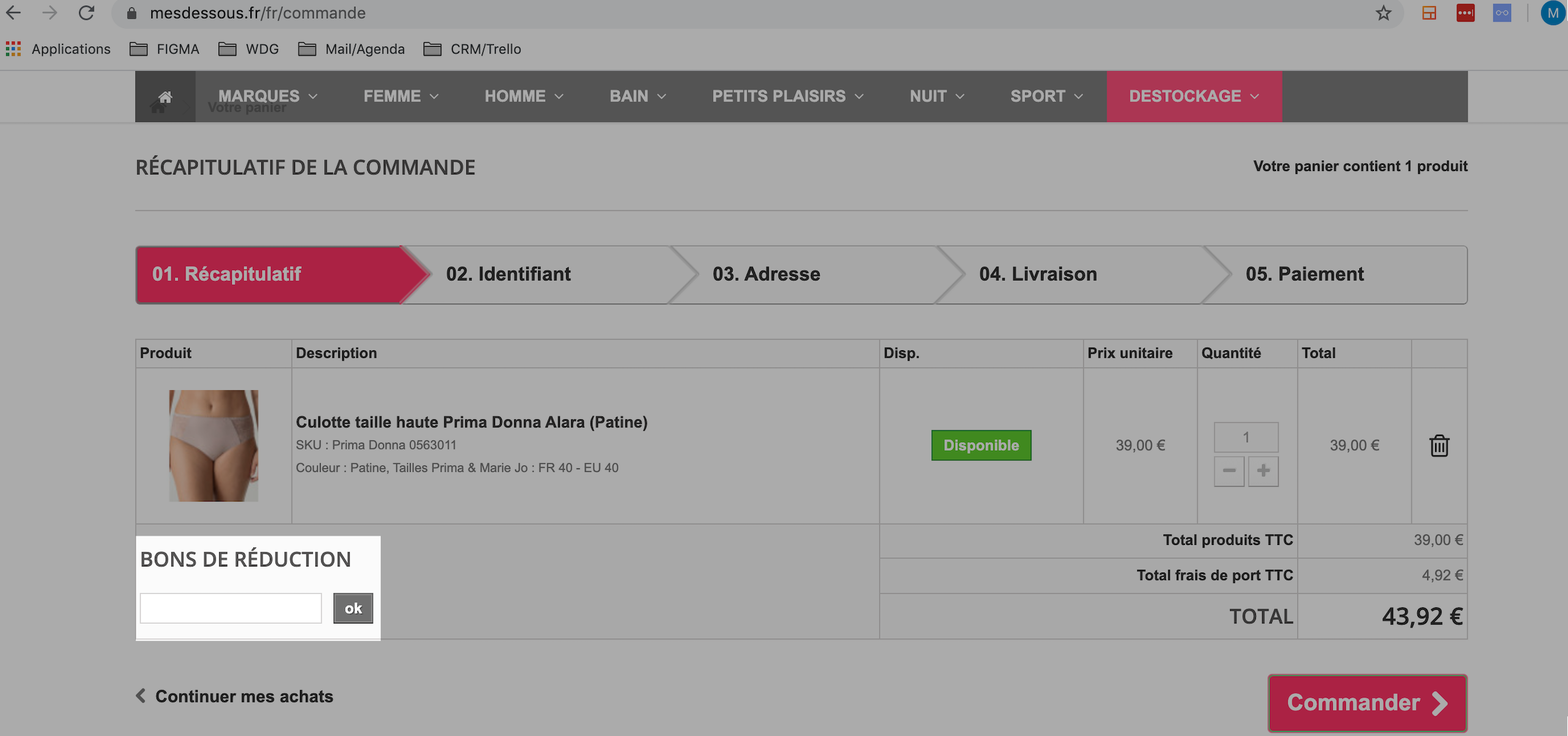Decrease quantity with the minus button
Screen dimensions: 1568x736
tap(1229, 471)
